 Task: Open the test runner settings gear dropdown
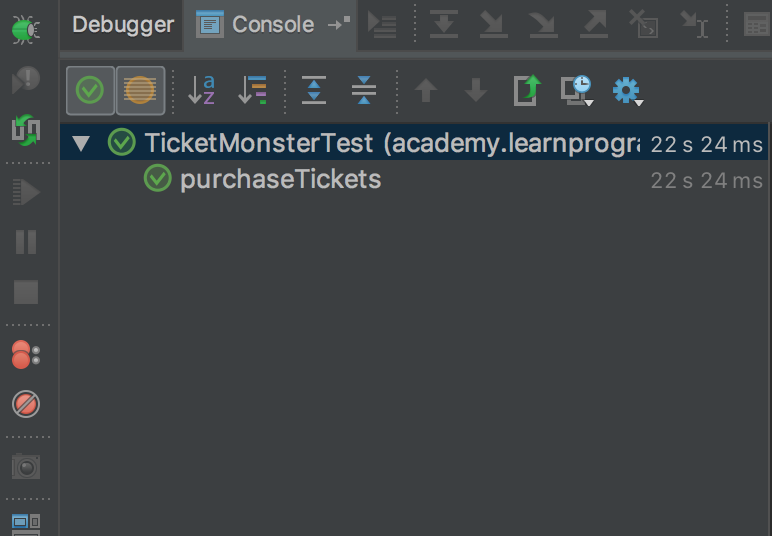click(x=627, y=91)
